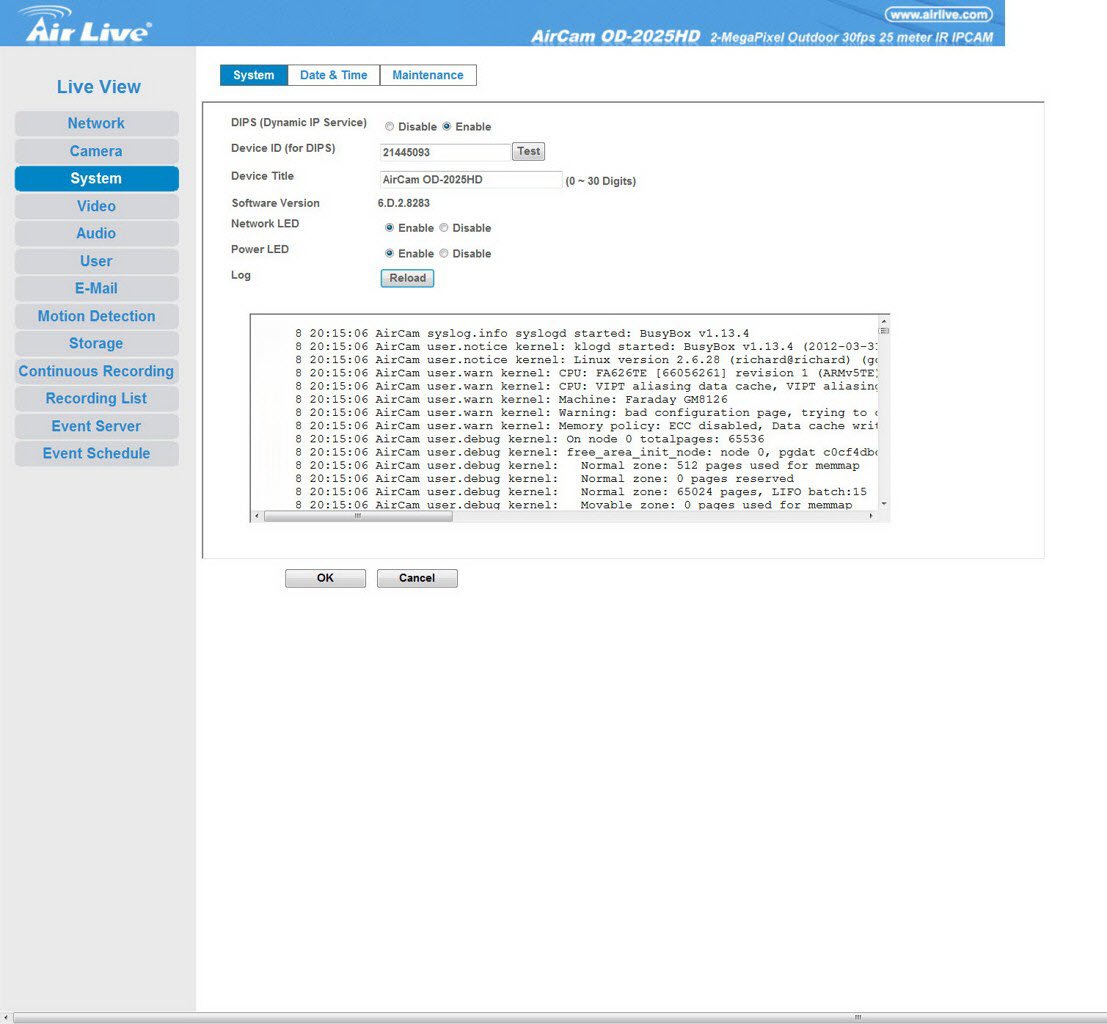Viewport: 1107px width, 1024px height.
Task: Open the Network settings menu
Action: tap(97, 124)
